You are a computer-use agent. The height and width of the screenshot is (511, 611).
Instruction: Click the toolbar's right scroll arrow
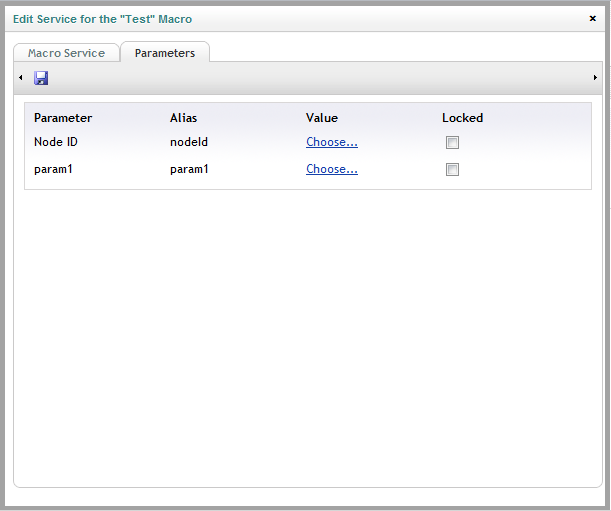[595, 78]
